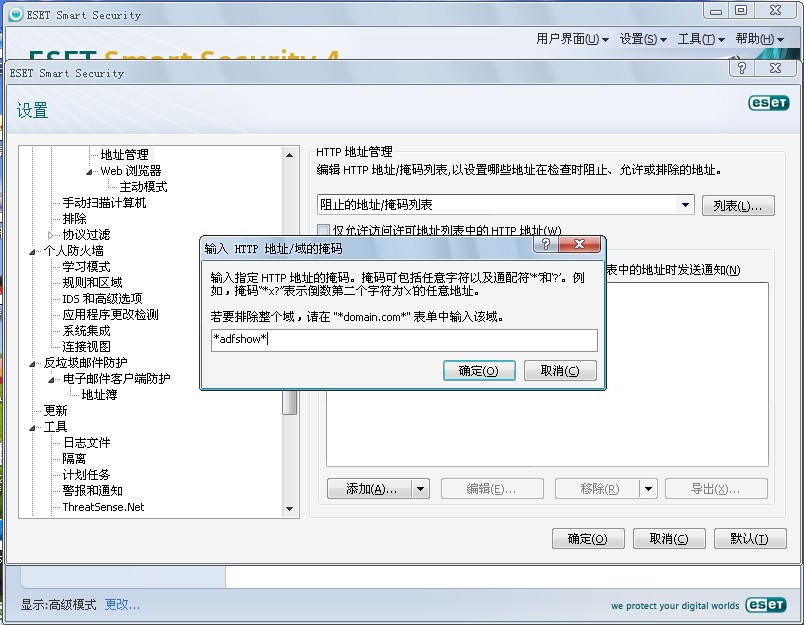Select 排除 in the settings tree

click(x=74, y=218)
